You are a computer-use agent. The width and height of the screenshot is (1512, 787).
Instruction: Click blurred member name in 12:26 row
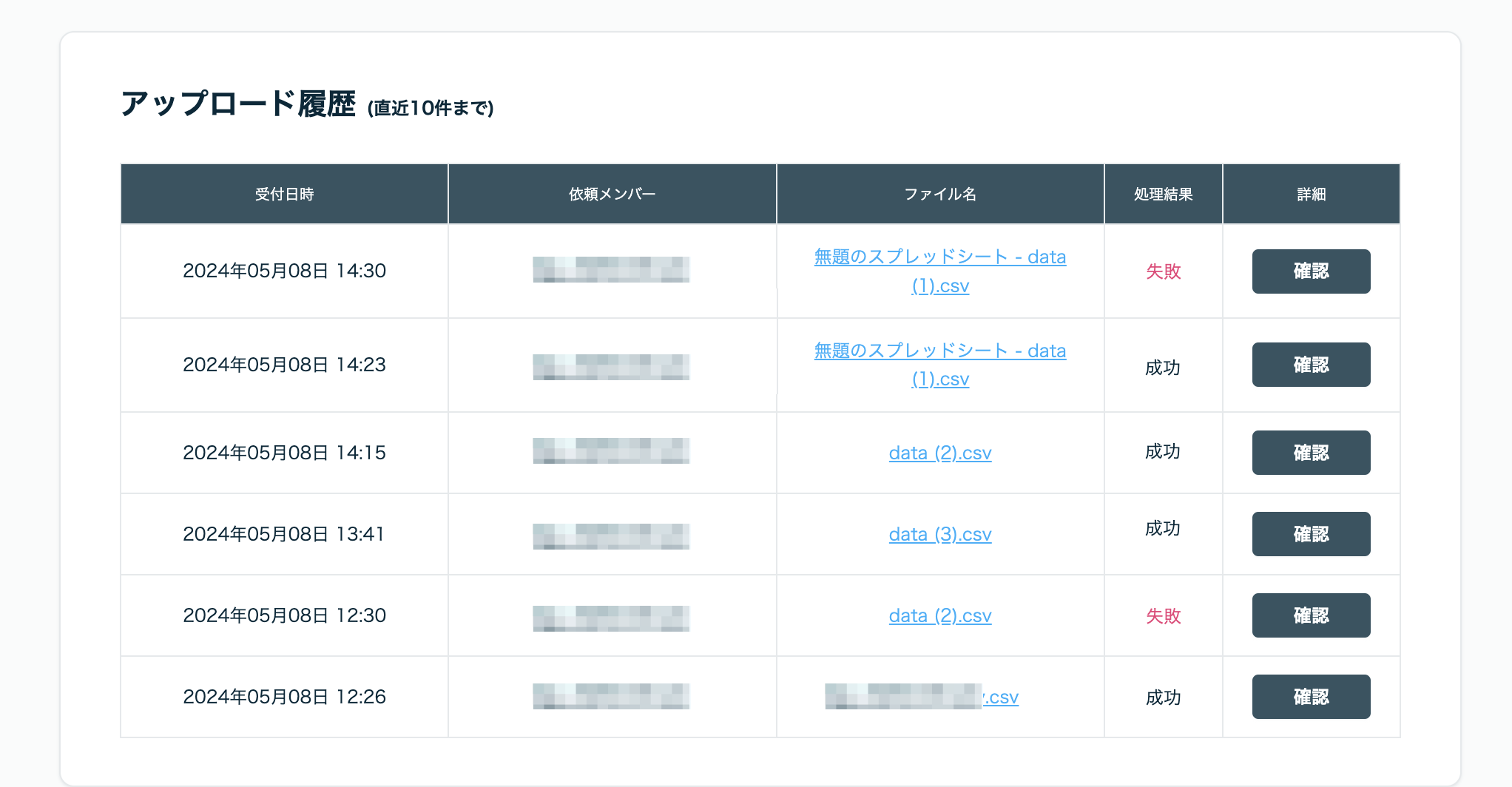click(x=611, y=696)
